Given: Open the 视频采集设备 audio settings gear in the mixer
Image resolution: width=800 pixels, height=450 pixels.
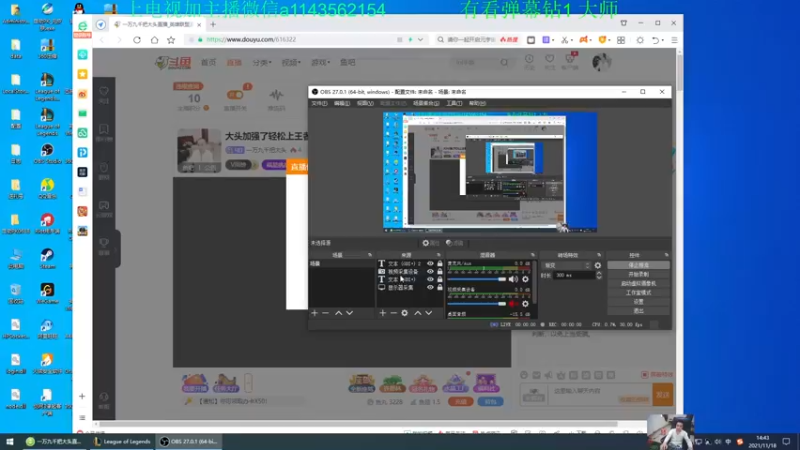Looking at the screenshot, I should tap(525, 304).
